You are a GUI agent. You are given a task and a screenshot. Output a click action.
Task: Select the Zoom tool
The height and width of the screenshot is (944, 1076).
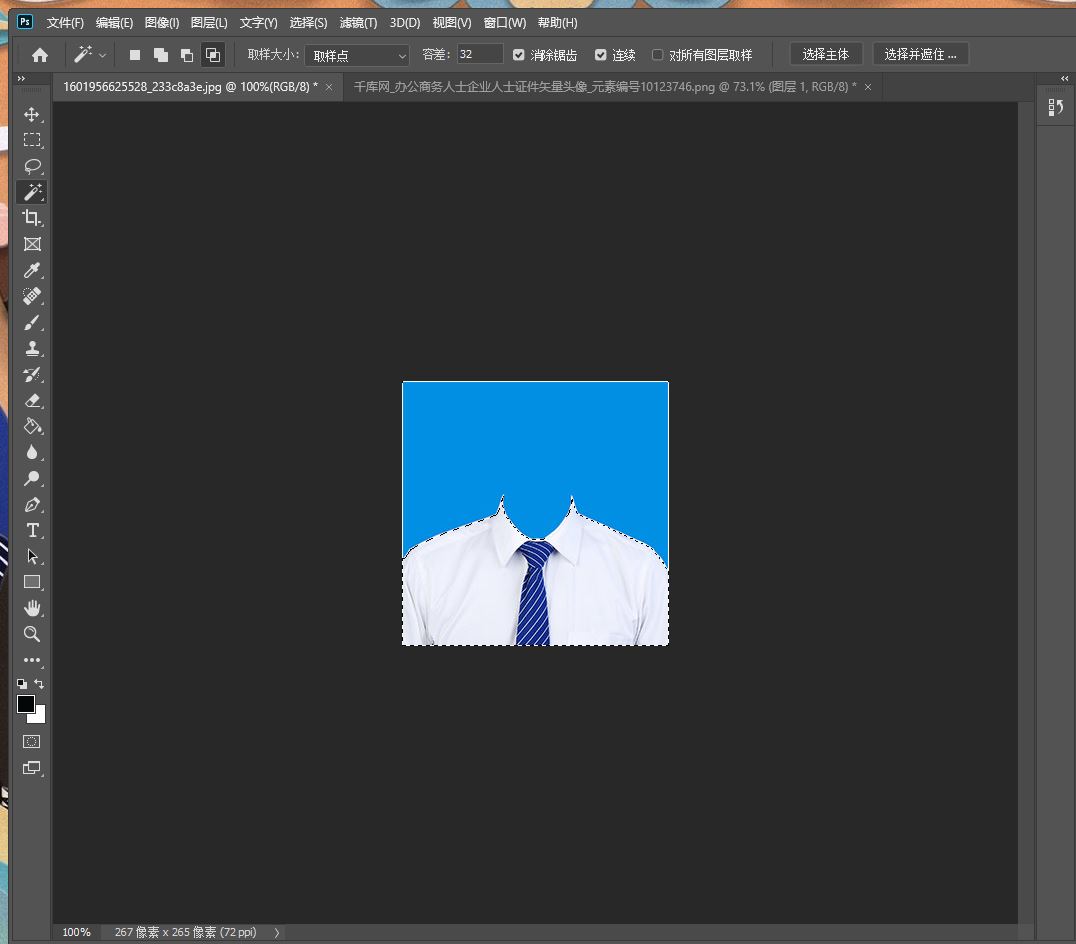32,635
